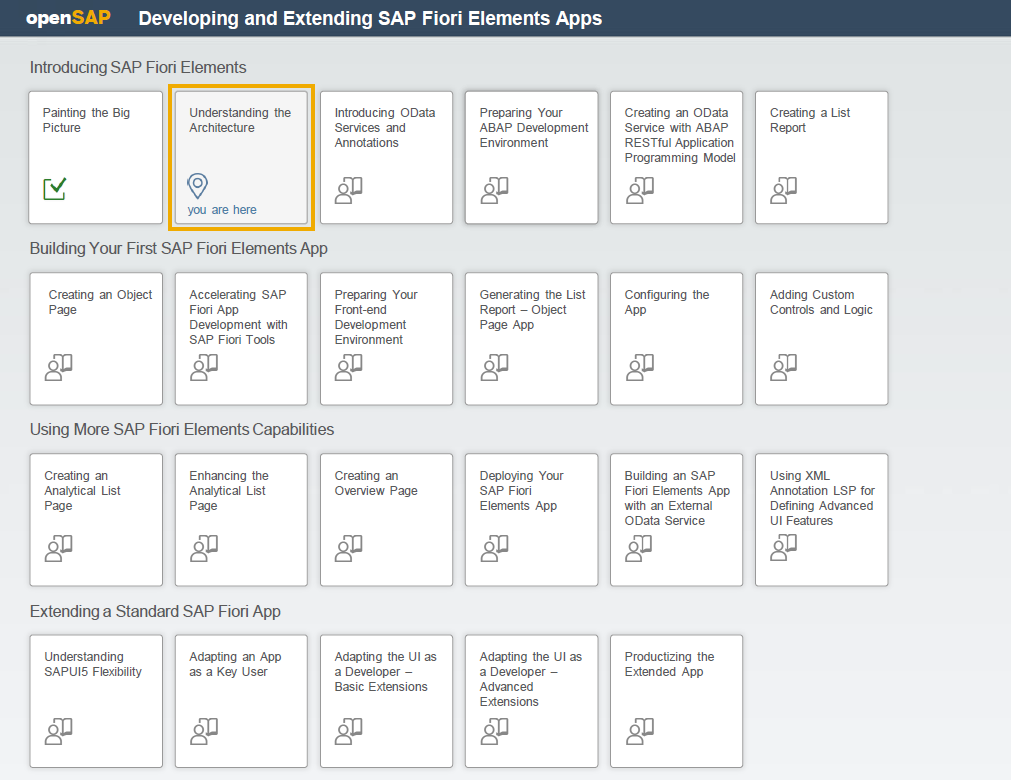Open the Understanding SAPUI5 Flexibility title
Screen dimensions: 1011x780
tap(93, 664)
